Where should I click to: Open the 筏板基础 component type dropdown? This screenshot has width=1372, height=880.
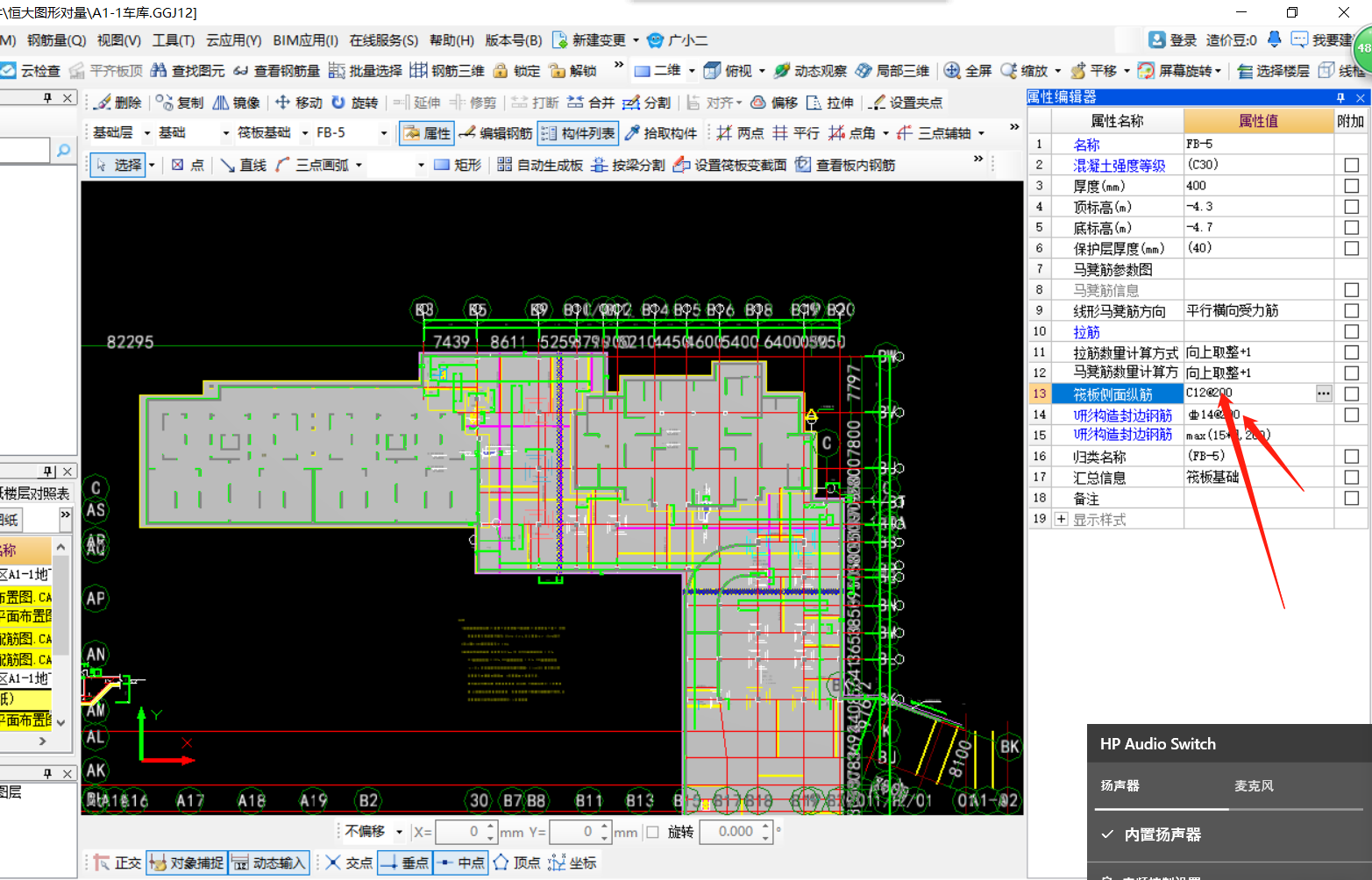pos(305,133)
